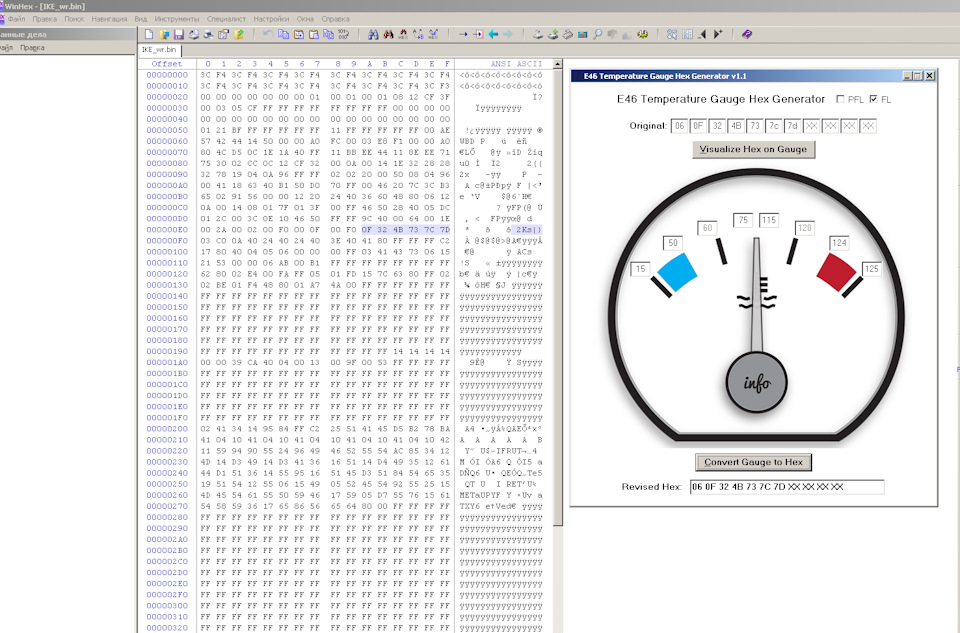Click the gauge value box showing 115
The width and height of the screenshot is (960, 633).
769,220
